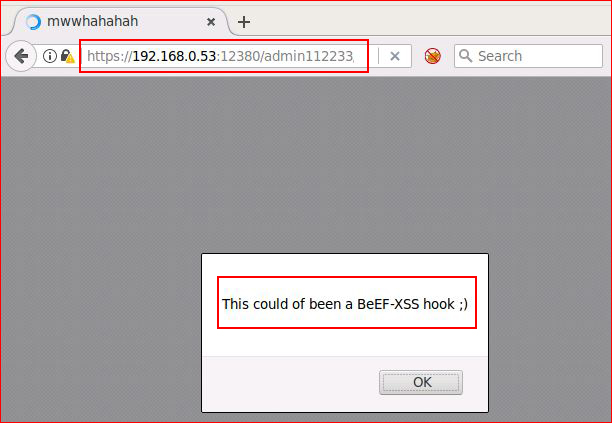Stop loading with the address bar X

click(395, 56)
